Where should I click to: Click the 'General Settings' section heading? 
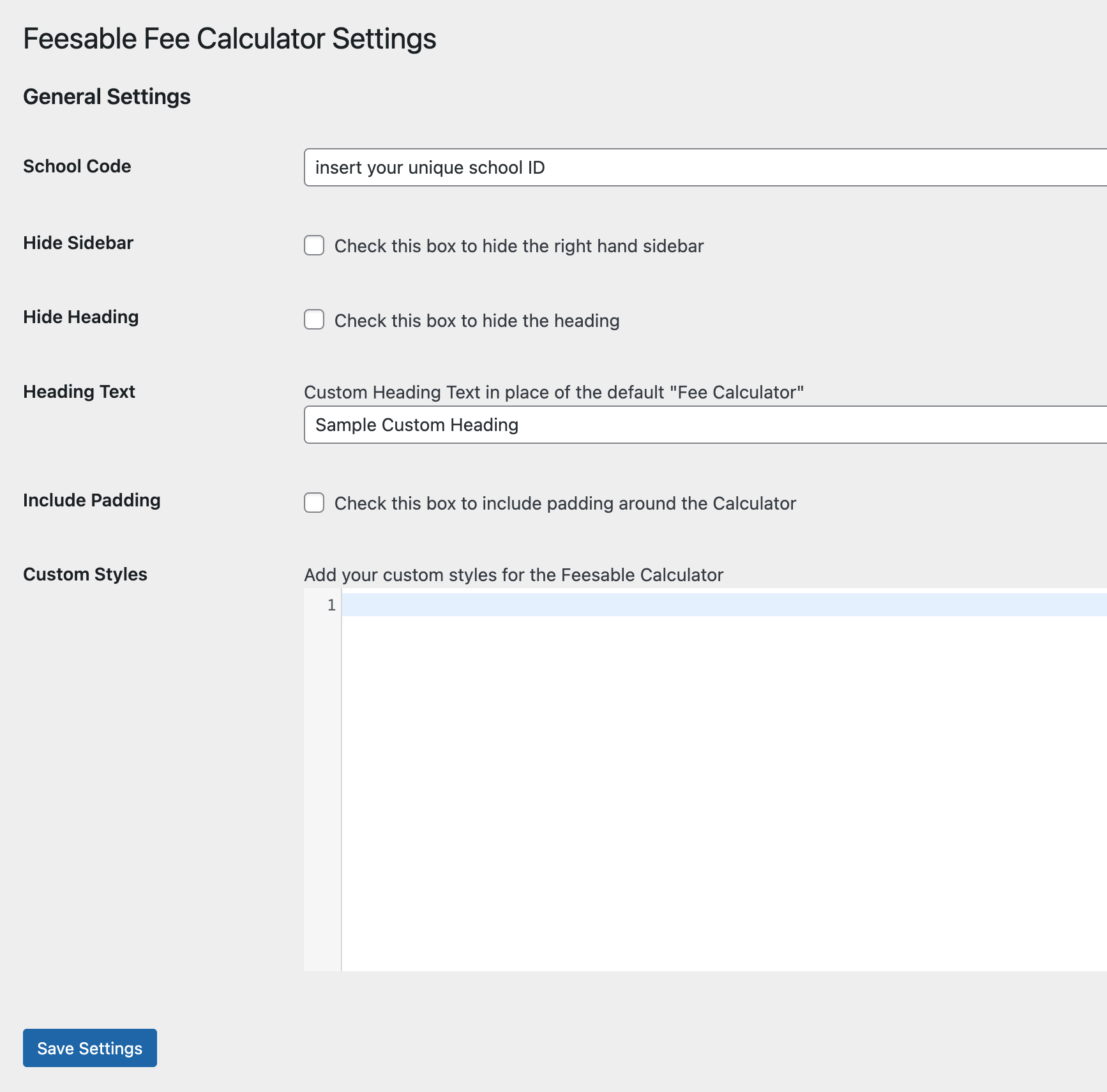(107, 96)
